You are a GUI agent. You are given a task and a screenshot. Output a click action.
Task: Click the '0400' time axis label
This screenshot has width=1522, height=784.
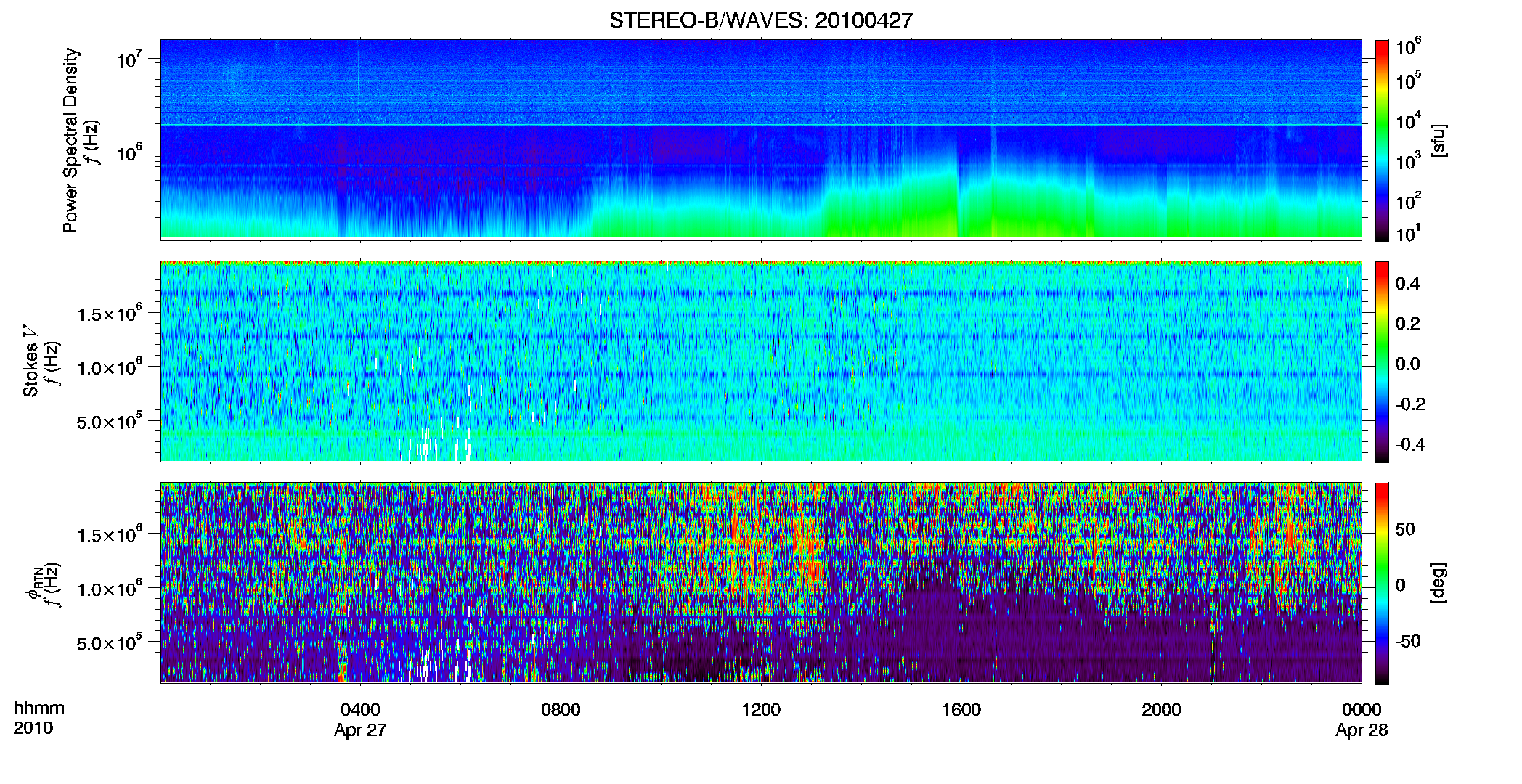coord(360,710)
